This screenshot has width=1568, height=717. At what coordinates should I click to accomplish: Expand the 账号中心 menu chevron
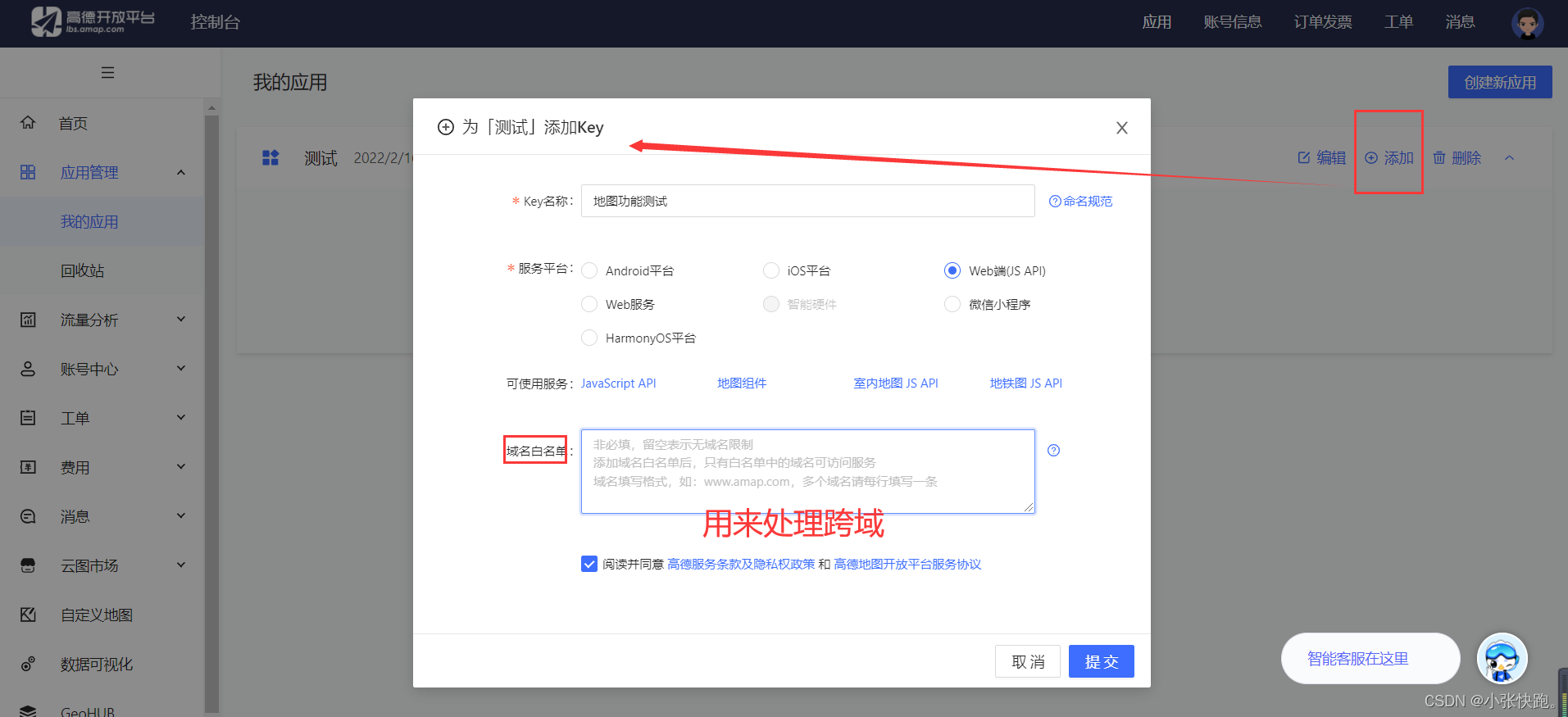181,369
